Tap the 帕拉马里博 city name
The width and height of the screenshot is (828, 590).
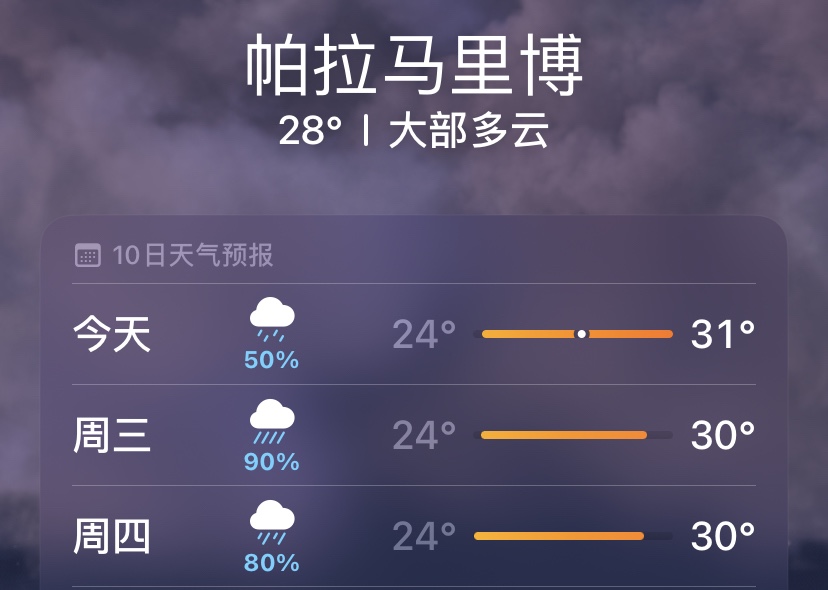[x=415, y=65]
